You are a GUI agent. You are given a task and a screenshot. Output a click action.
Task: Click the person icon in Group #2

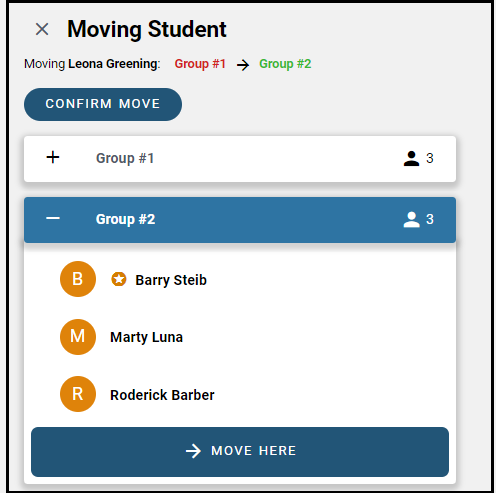click(x=411, y=220)
